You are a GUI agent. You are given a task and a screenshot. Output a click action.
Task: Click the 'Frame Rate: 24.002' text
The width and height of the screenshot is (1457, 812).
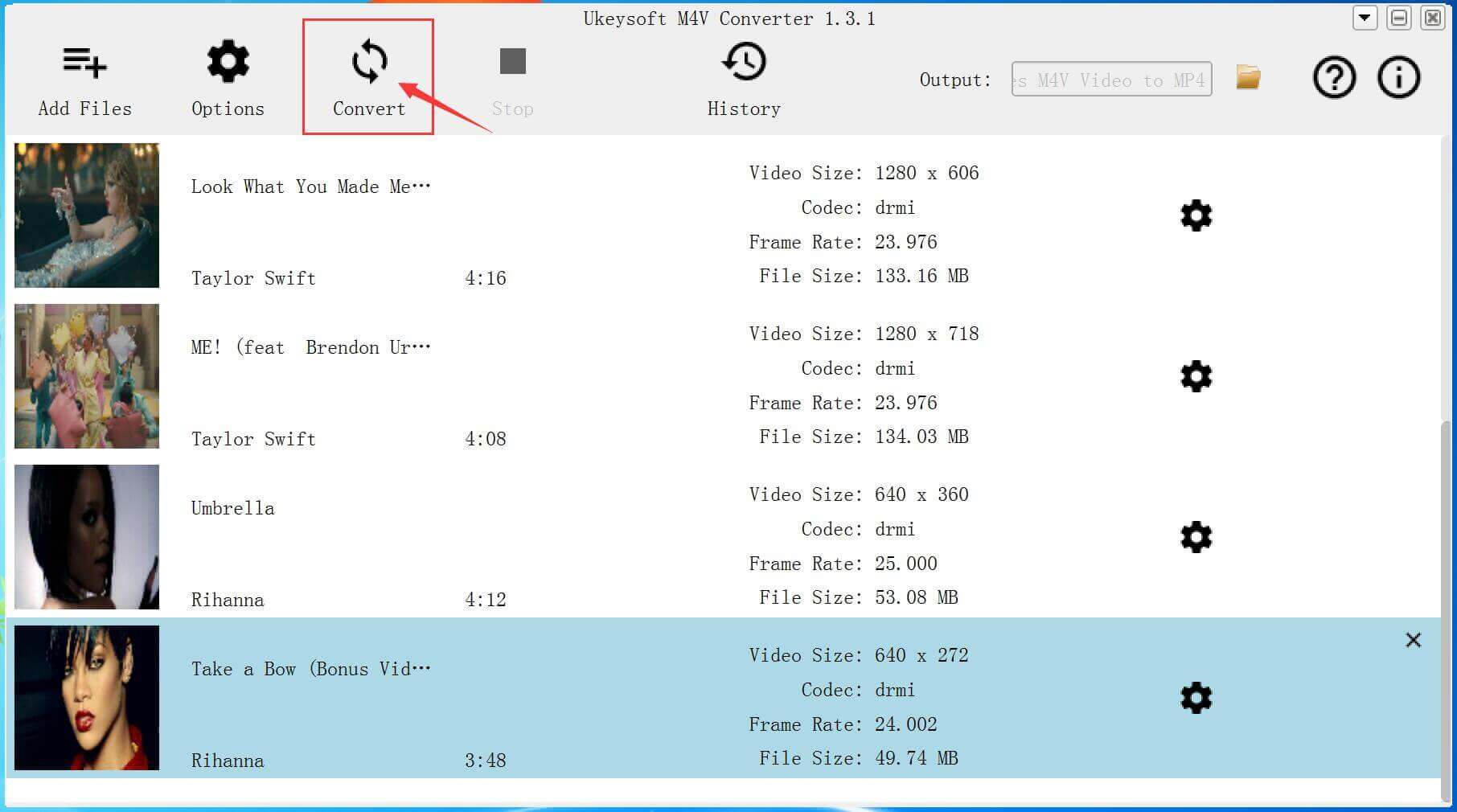[x=843, y=724]
